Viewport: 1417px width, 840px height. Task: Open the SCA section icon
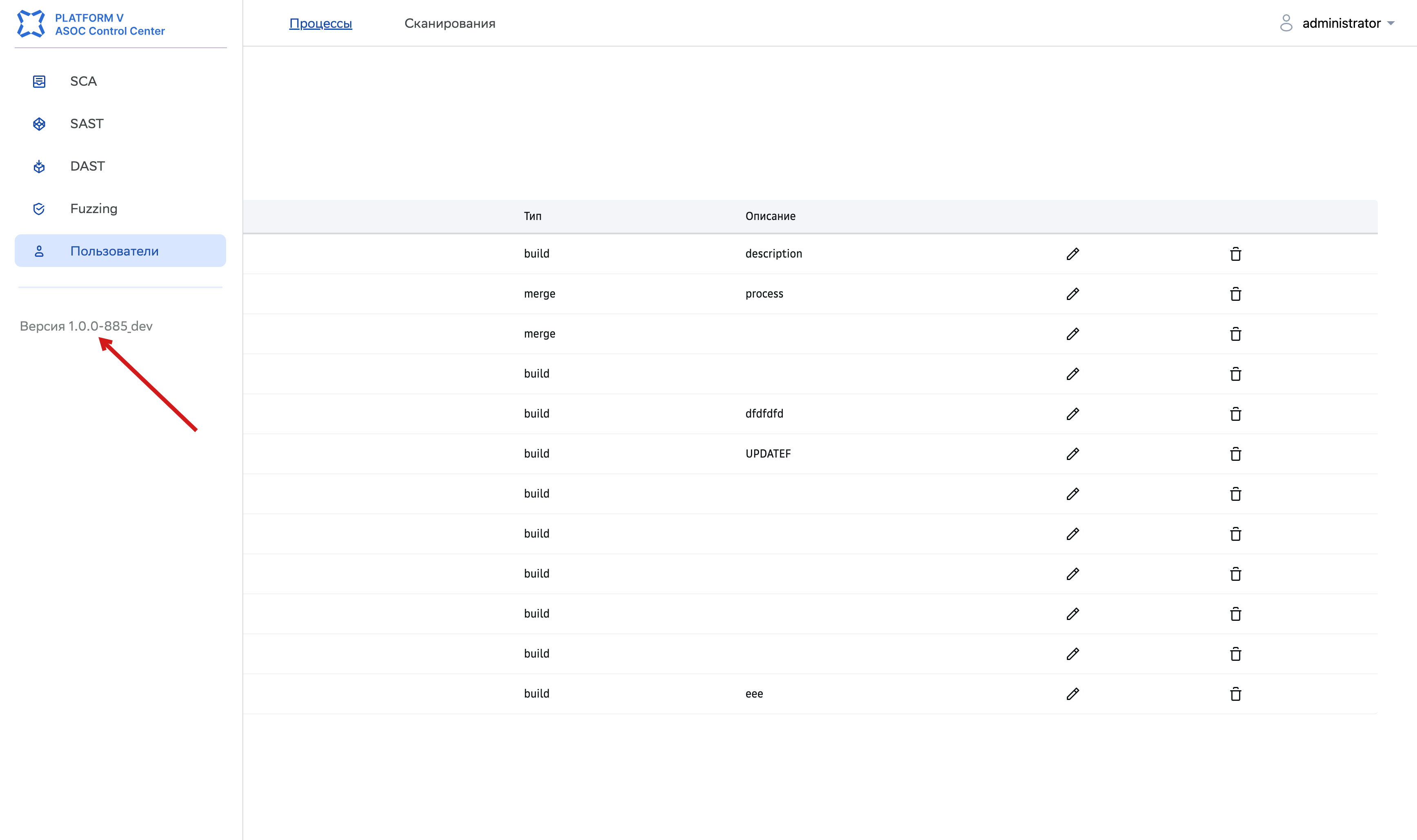[39, 82]
